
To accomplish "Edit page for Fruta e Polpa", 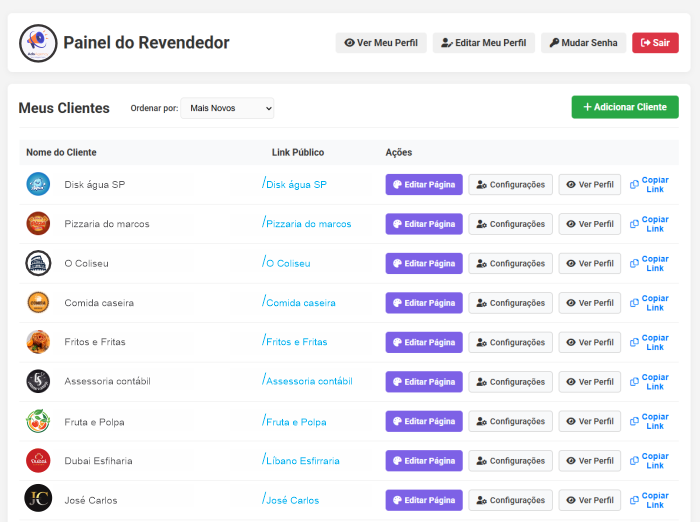I will point(424,421).
